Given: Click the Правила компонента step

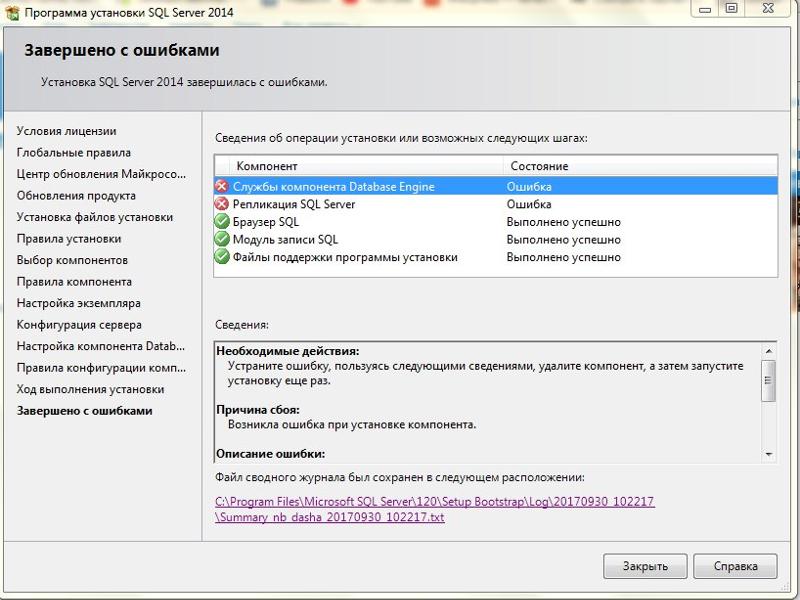Looking at the screenshot, I should [74, 282].
